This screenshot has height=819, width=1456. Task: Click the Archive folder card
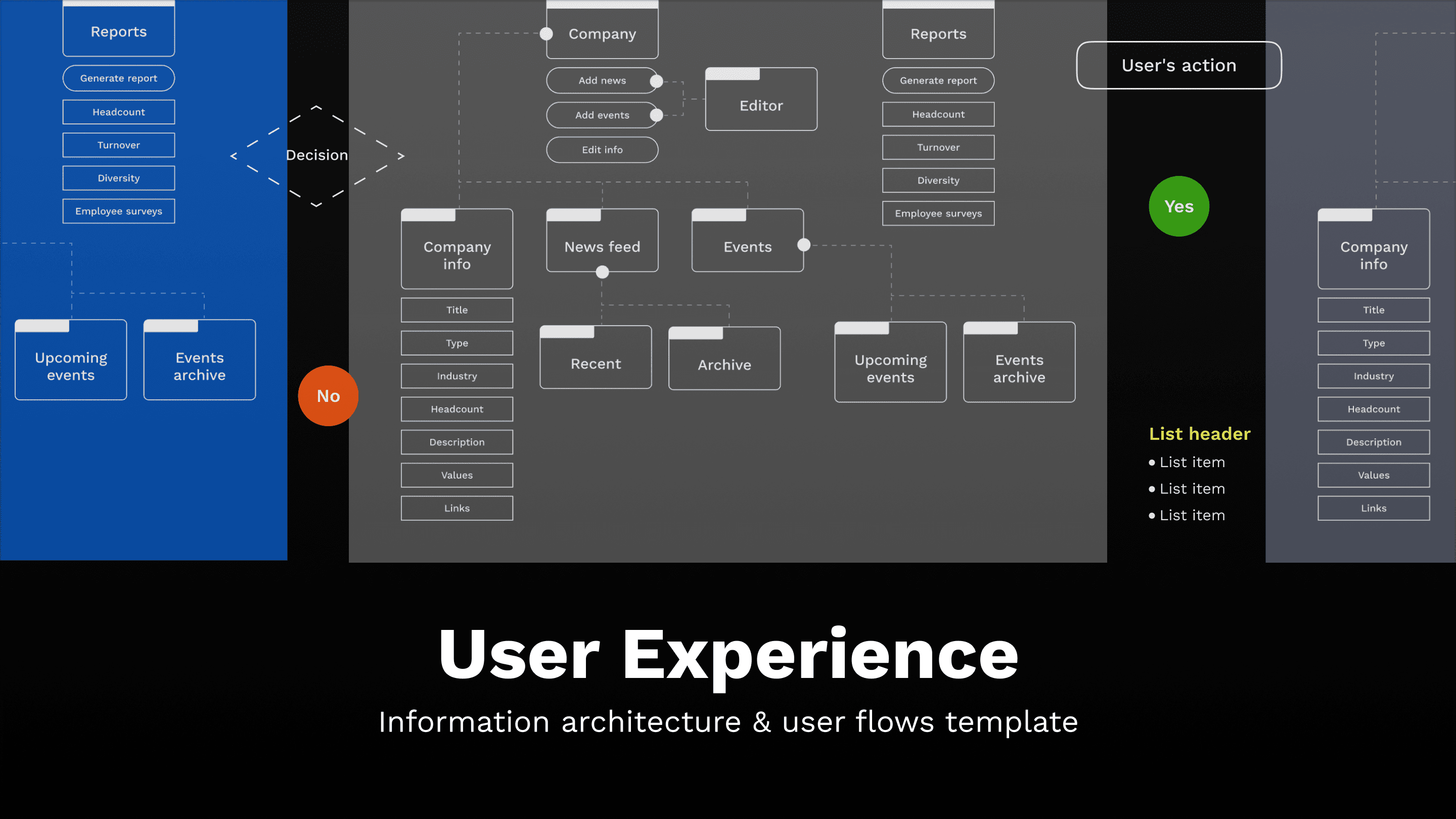pos(724,365)
